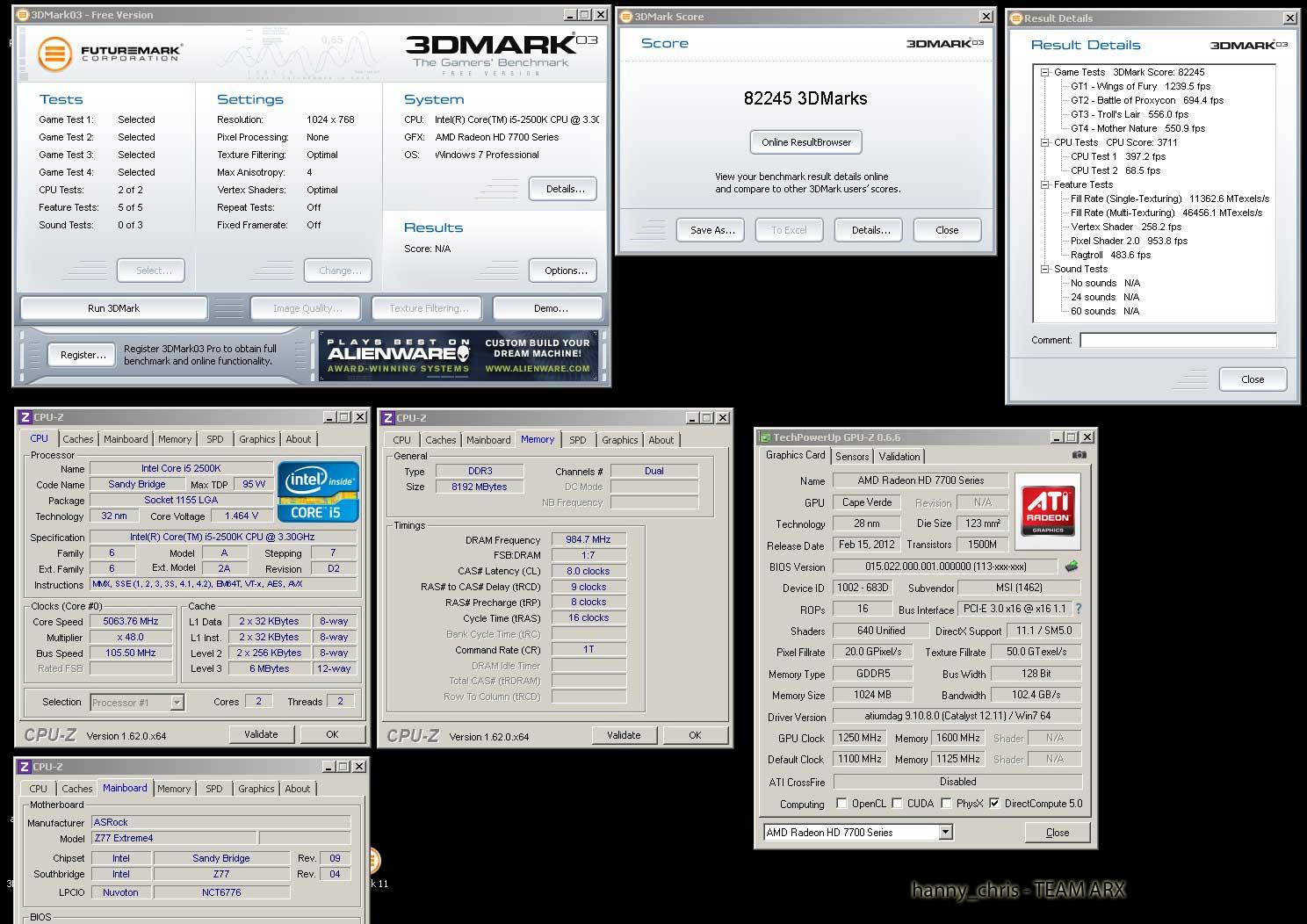
Task: Click the CPU-Z Z icon in the Memory window title bar
Action: (x=387, y=418)
